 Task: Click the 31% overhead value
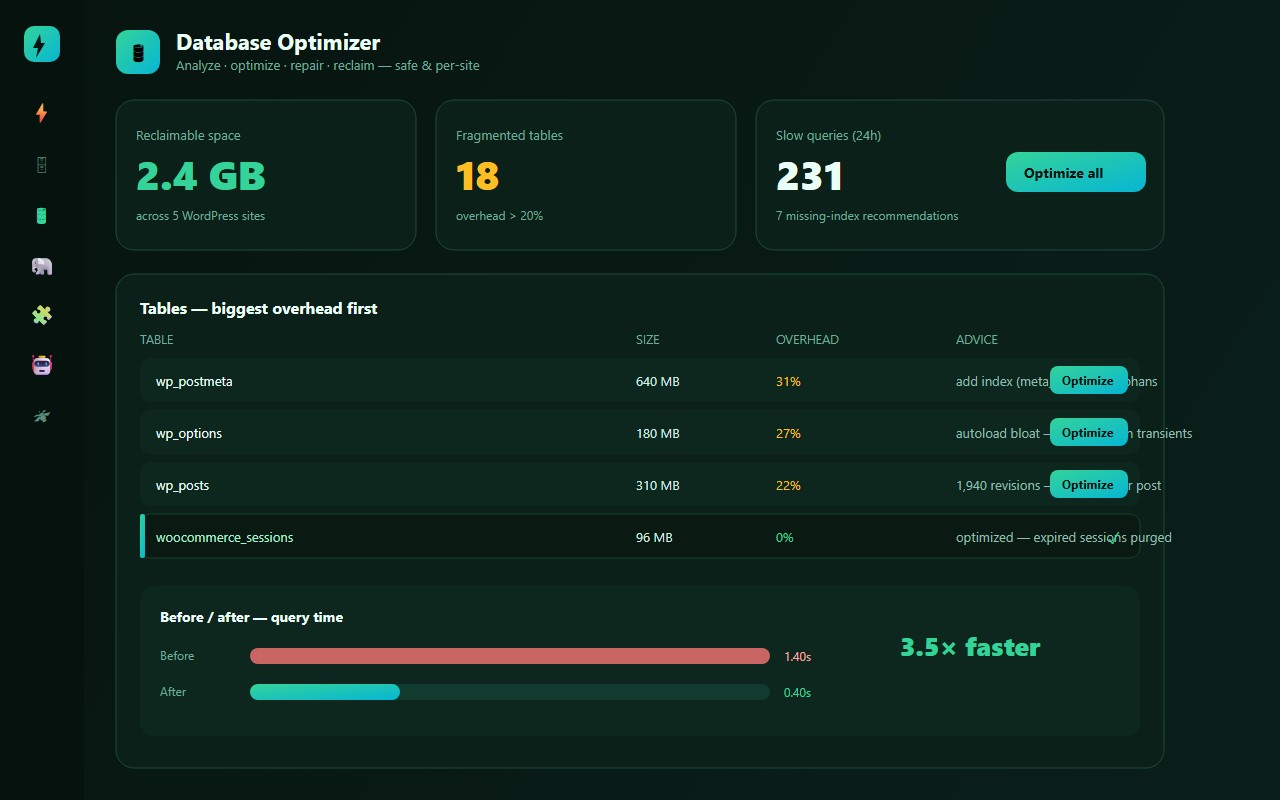click(x=788, y=381)
